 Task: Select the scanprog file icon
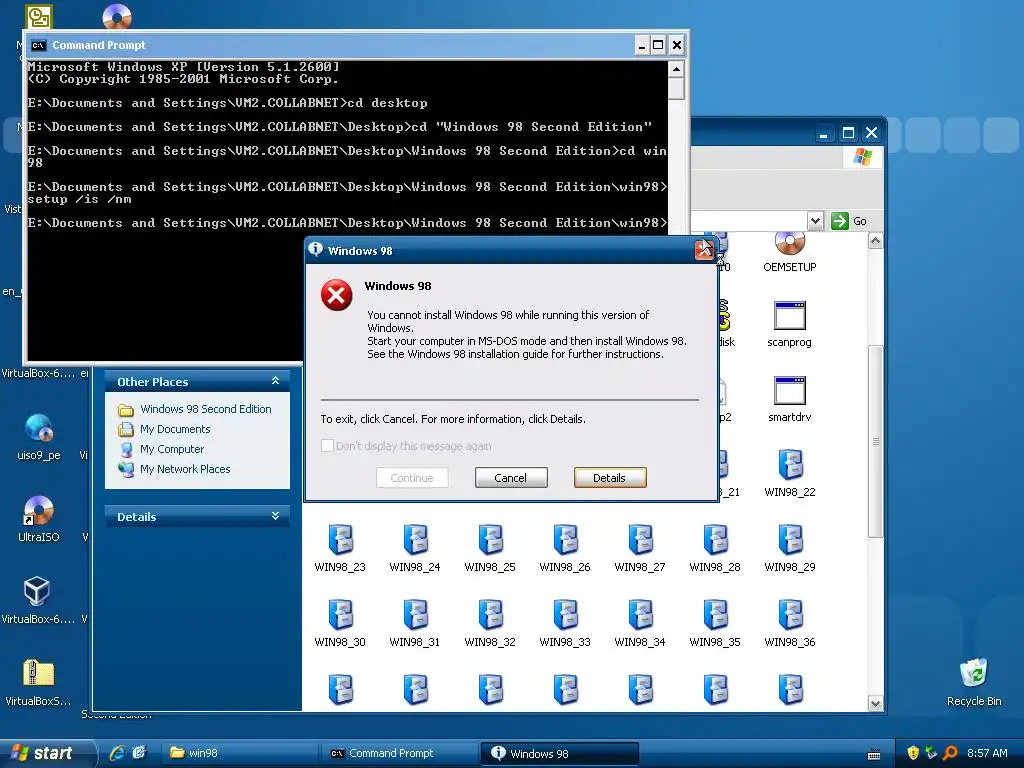click(790, 316)
